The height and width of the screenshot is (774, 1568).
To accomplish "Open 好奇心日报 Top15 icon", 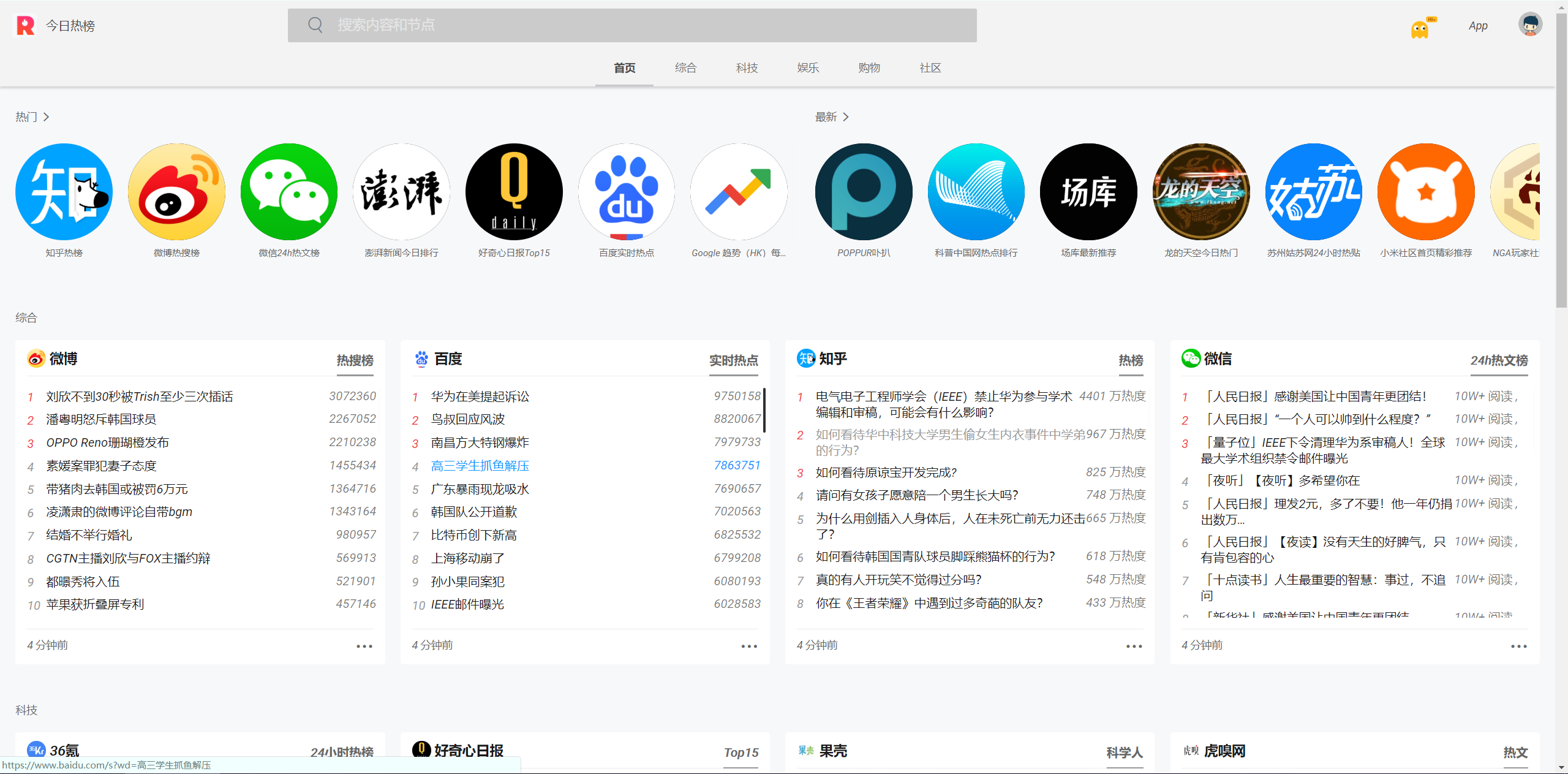I will 514,192.
